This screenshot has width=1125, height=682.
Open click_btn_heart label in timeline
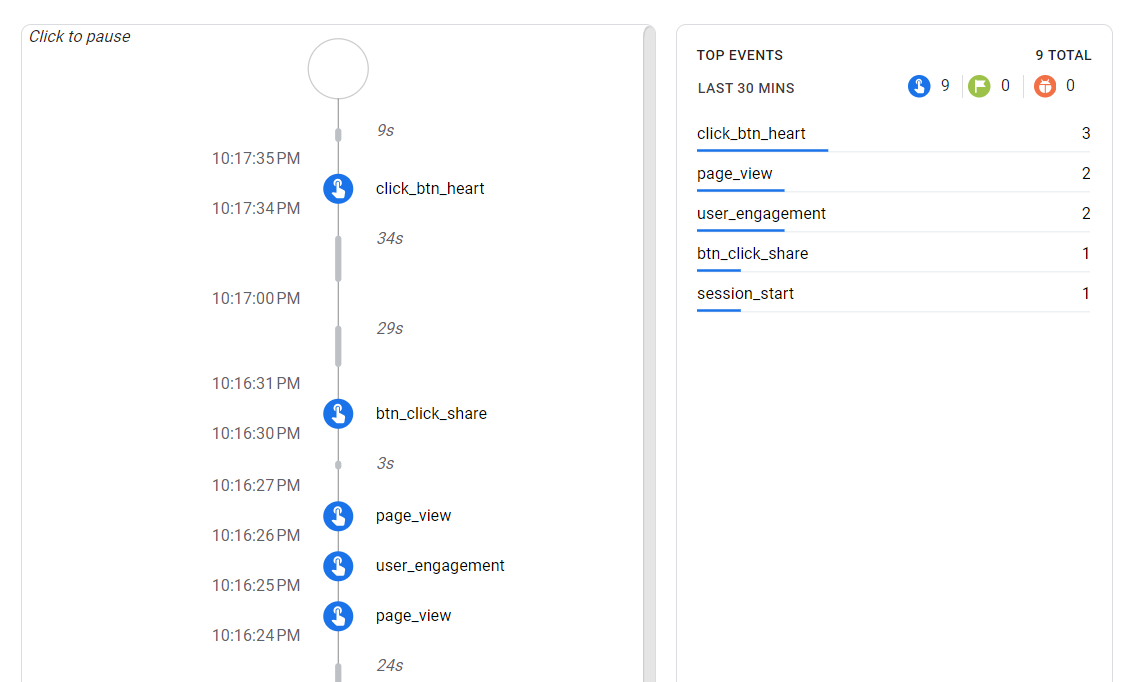pos(430,189)
